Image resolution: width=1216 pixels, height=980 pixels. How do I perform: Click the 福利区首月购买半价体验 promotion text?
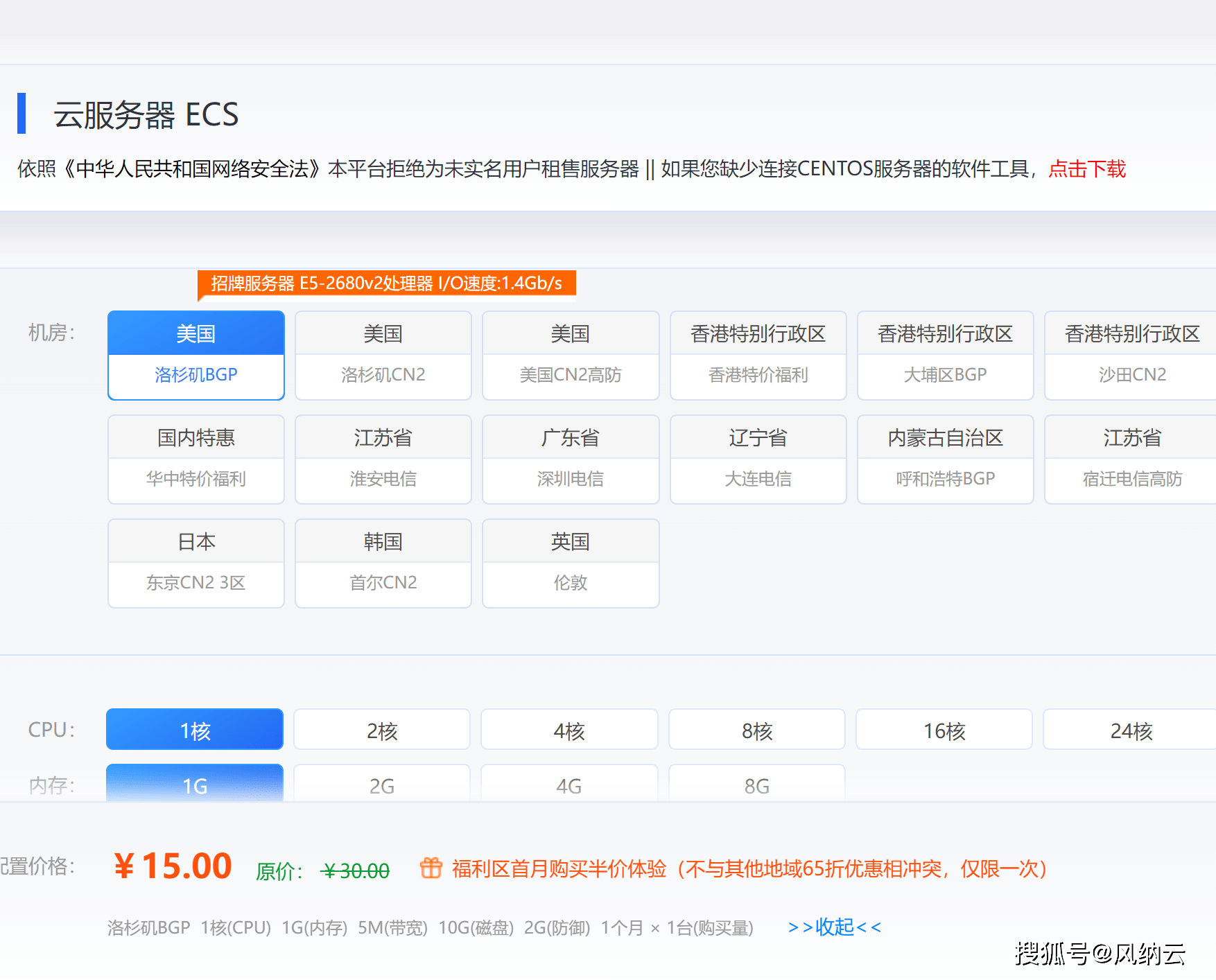point(749,868)
